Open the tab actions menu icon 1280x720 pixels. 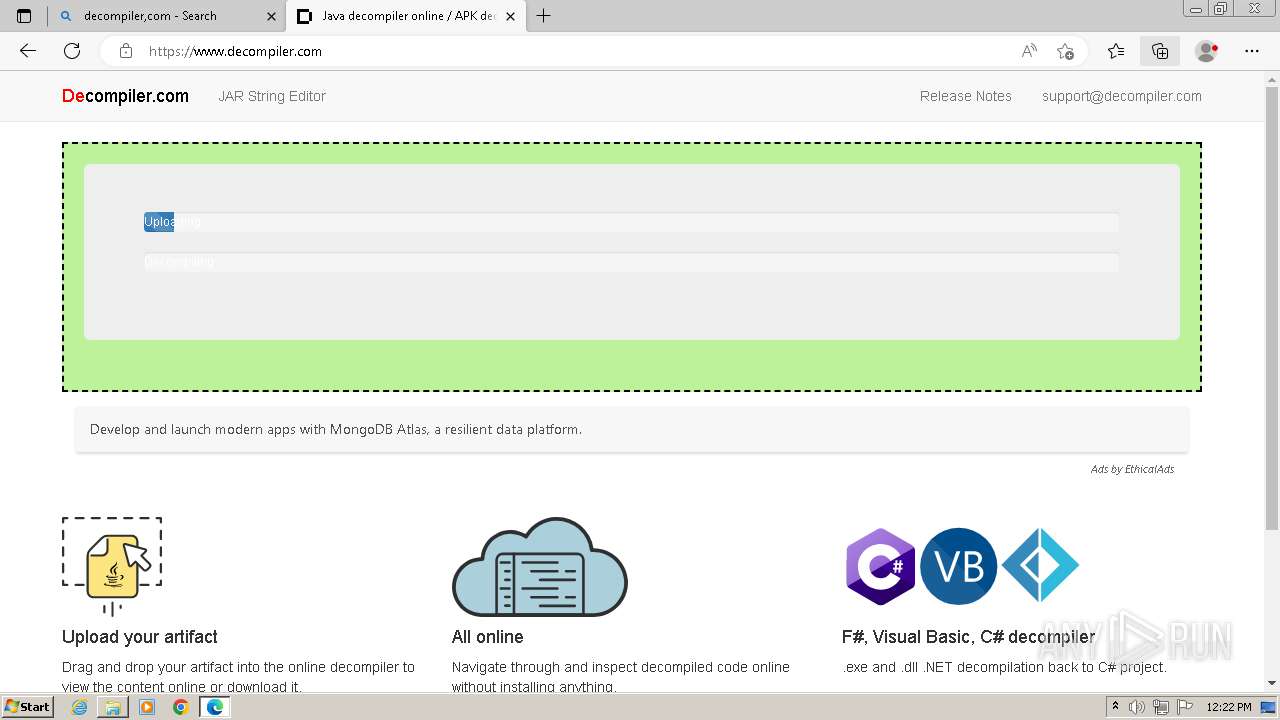click(x=24, y=16)
